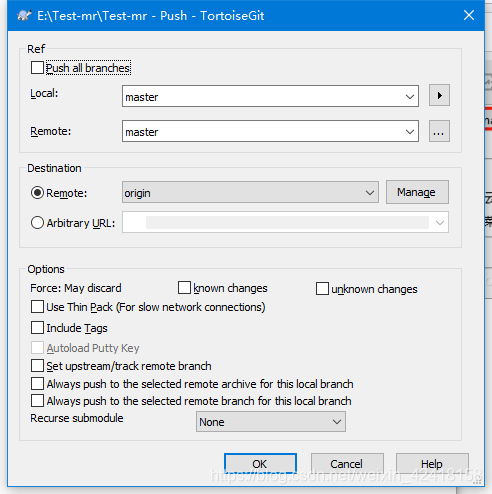The width and height of the screenshot is (492, 494).
Task: Tick the known changes force checkbox
Action: [184, 288]
